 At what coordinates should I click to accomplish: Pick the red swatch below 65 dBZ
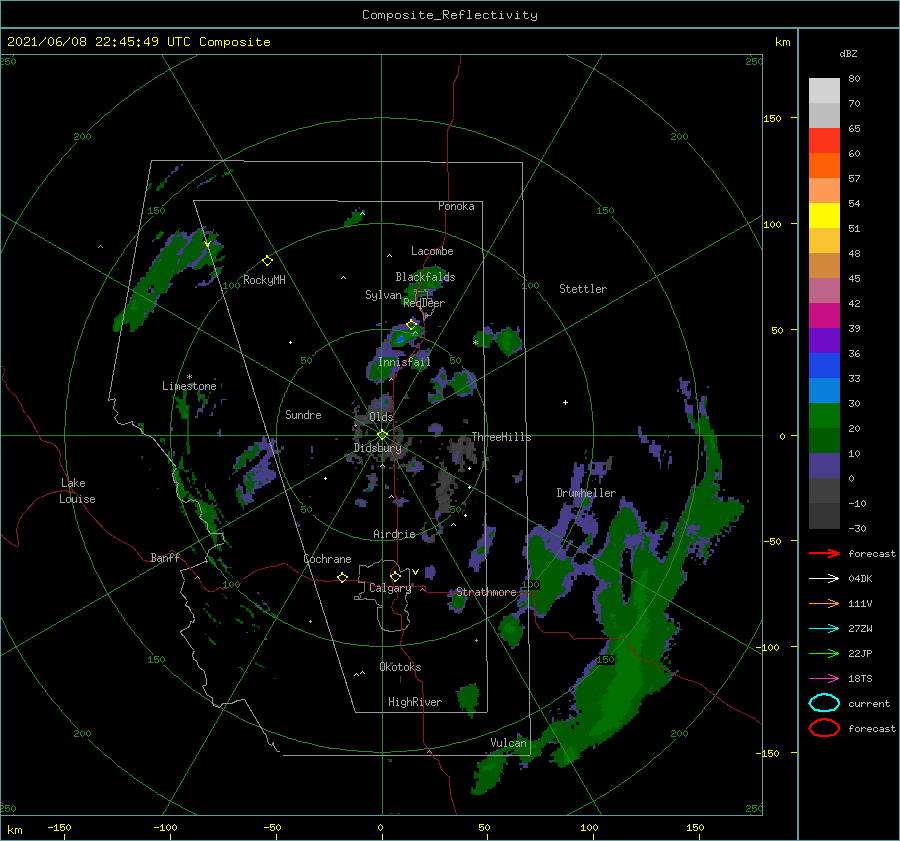tap(824, 141)
